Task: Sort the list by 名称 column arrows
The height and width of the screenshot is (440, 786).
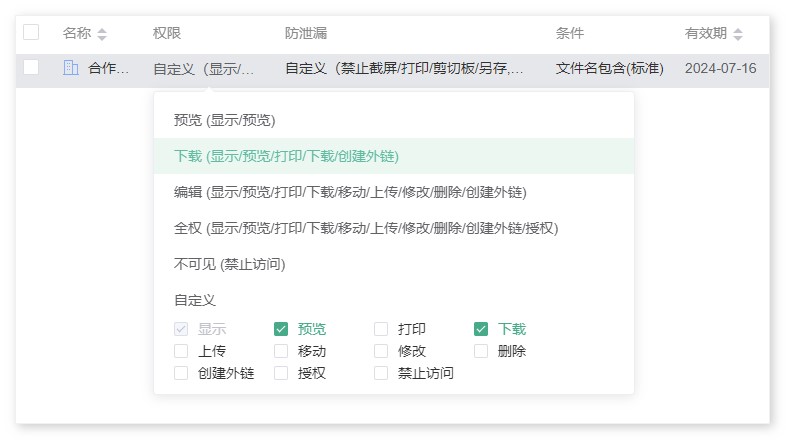Action: coord(102,34)
